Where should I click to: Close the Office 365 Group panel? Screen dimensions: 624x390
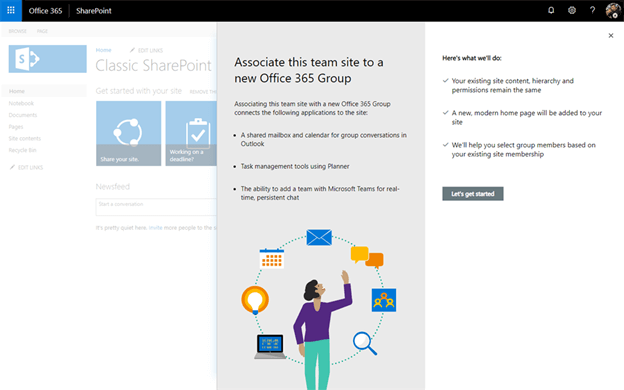(x=611, y=36)
